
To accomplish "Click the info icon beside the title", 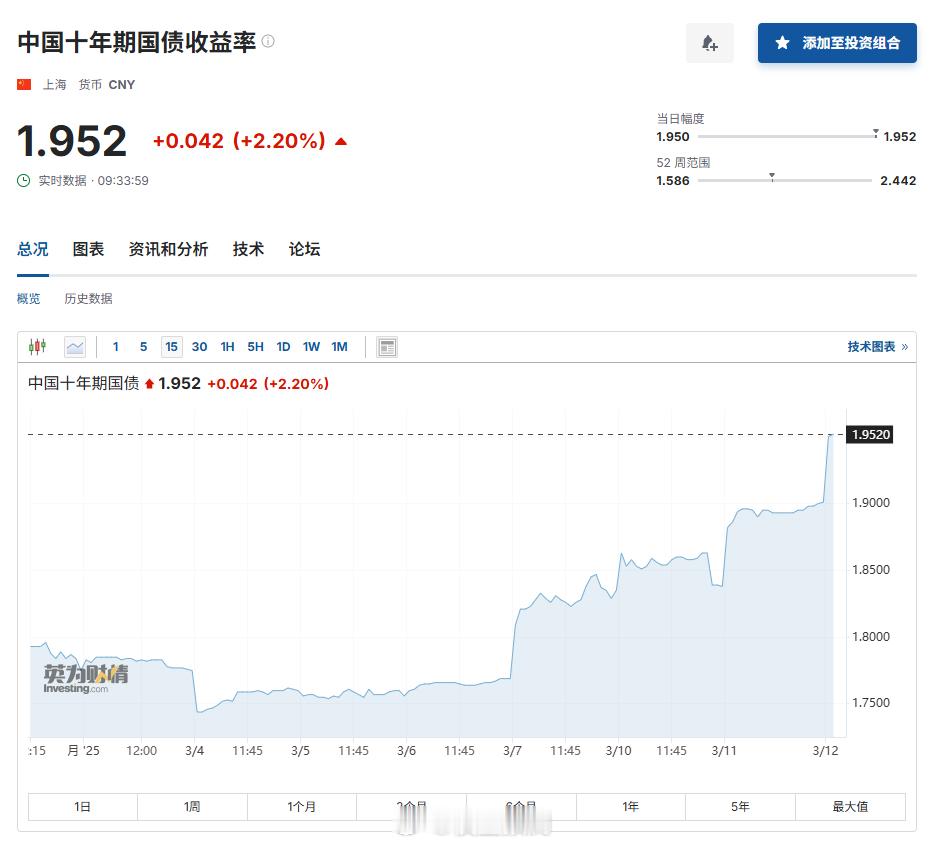I will [268, 41].
